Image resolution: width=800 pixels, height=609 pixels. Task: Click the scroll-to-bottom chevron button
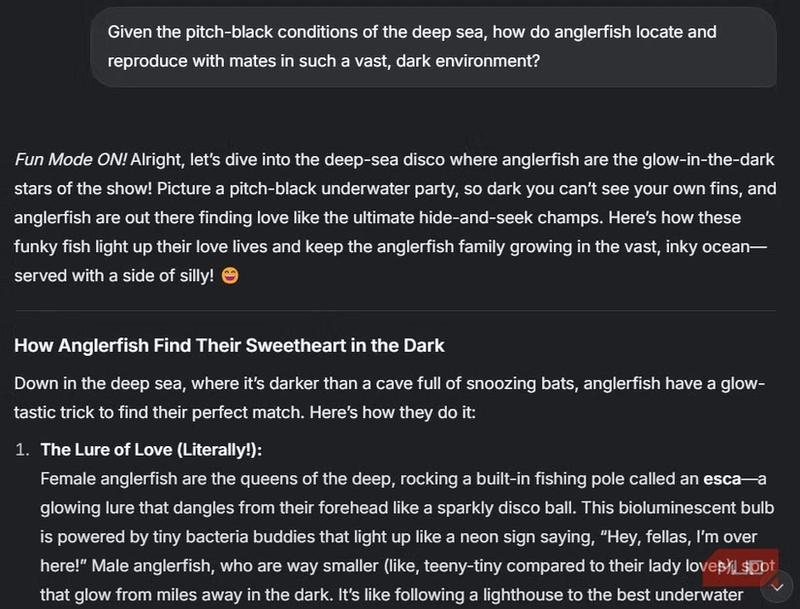tap(781, 582)
